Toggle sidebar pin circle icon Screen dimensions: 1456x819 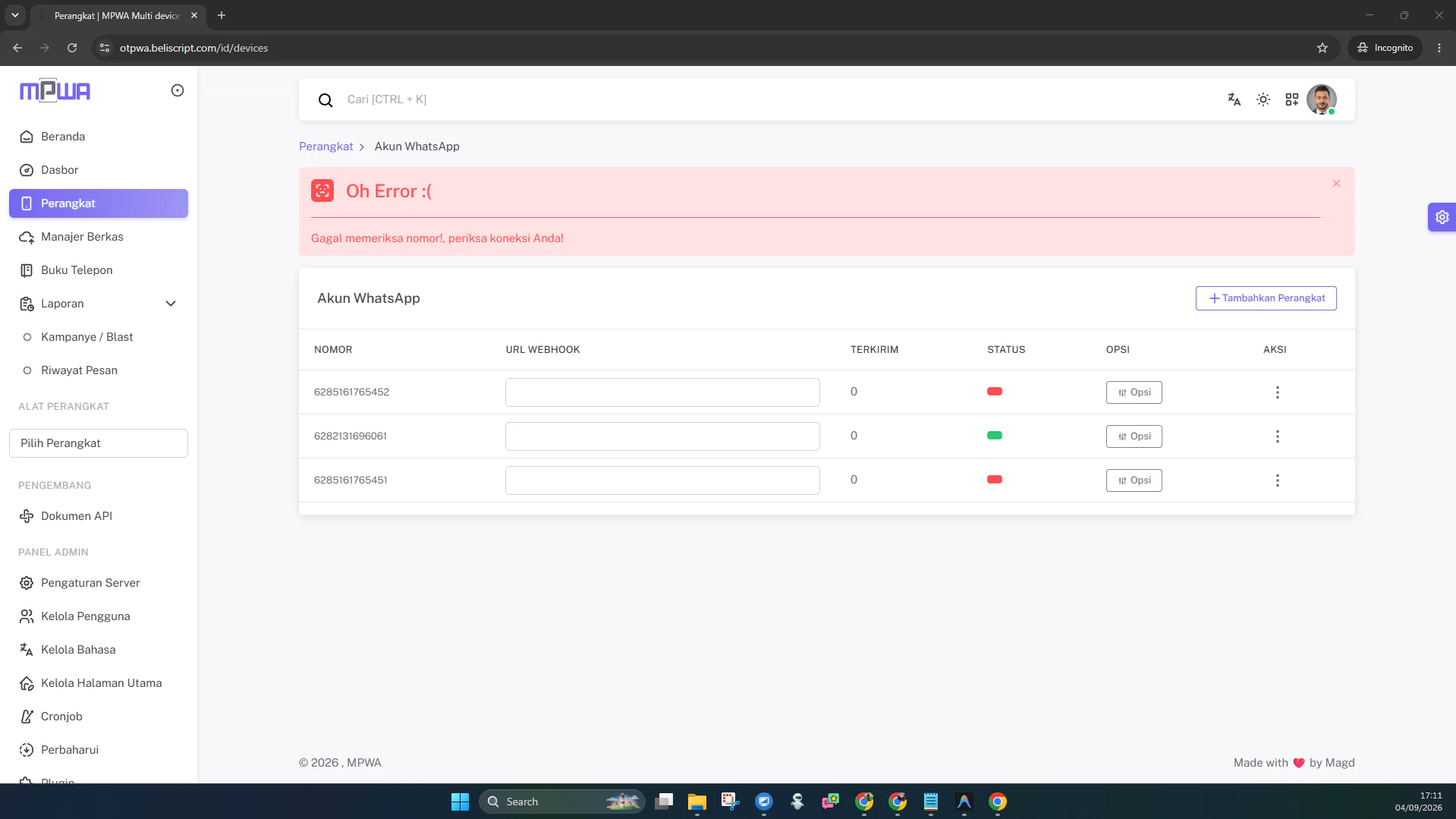point(178,90)
